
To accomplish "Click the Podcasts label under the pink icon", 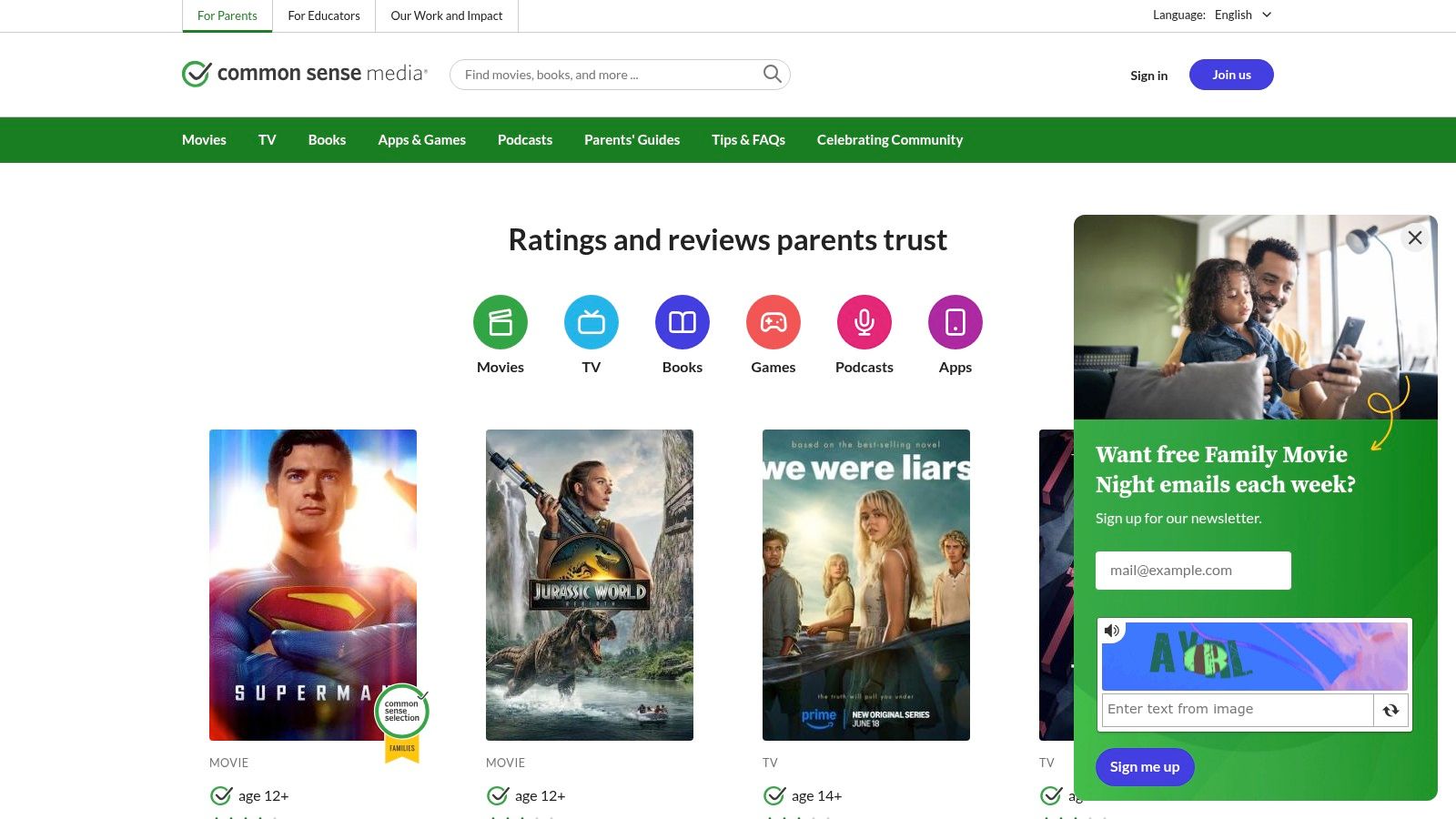I will click(864, 368).
